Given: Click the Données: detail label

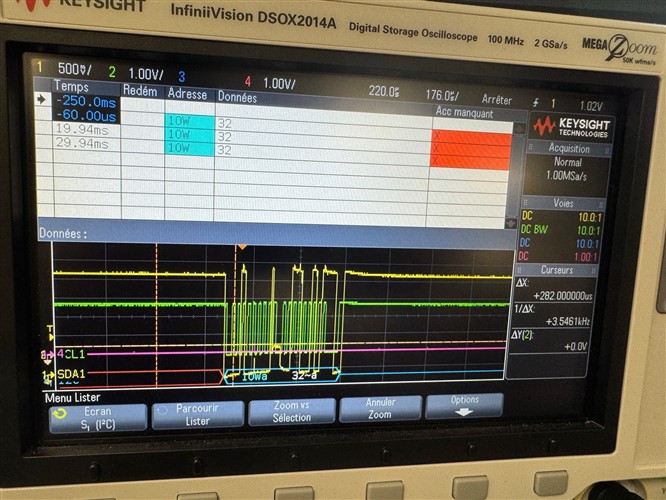Looking at the screenshot, I should (x=63, y=233).
